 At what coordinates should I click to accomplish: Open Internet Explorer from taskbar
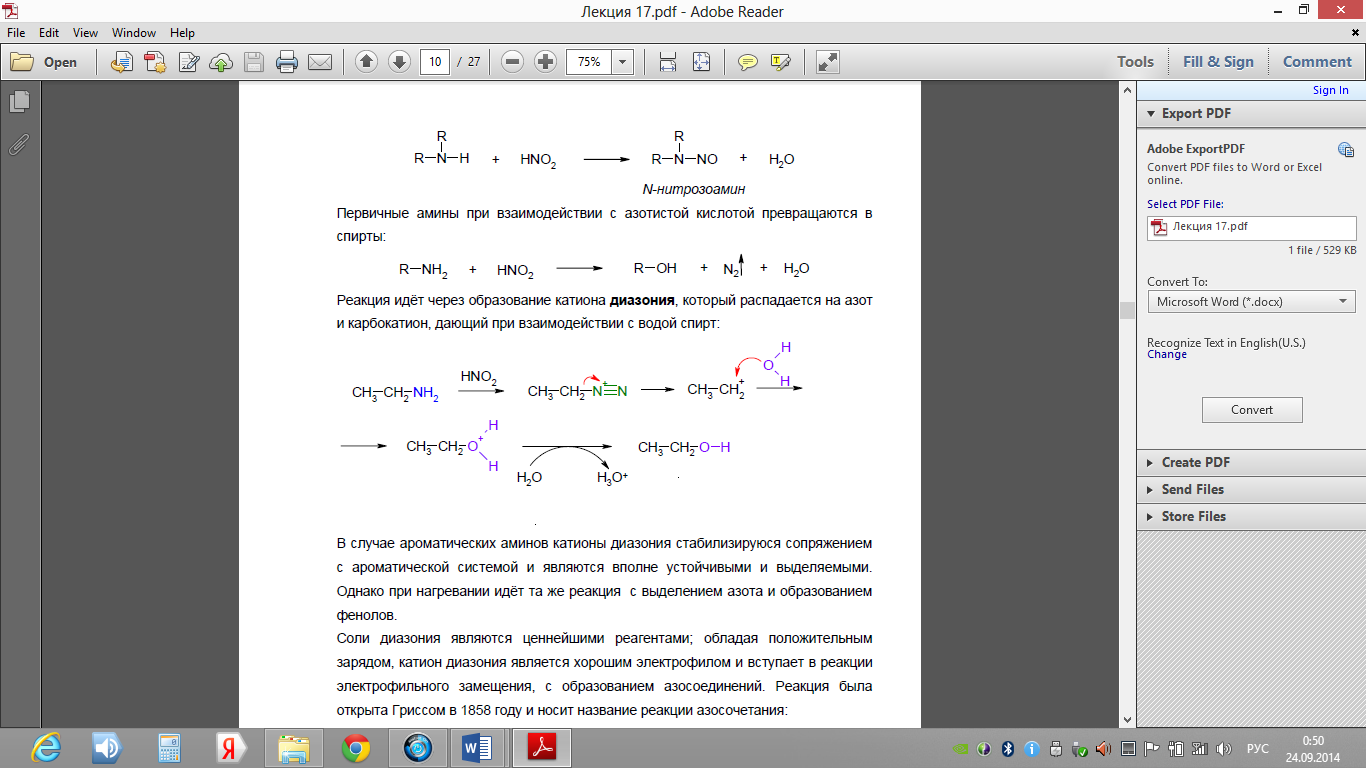tap(46, 748)
